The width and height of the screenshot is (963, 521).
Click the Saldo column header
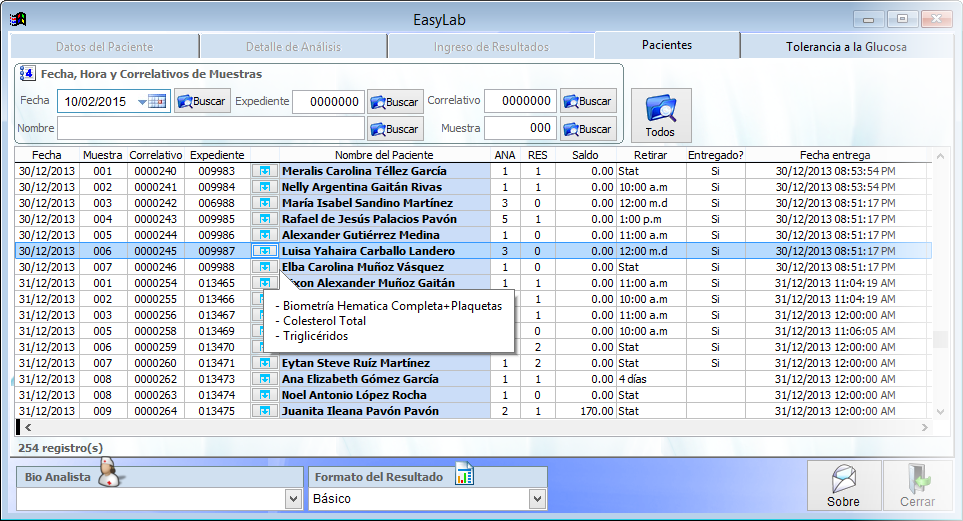[x=585, y=155]
